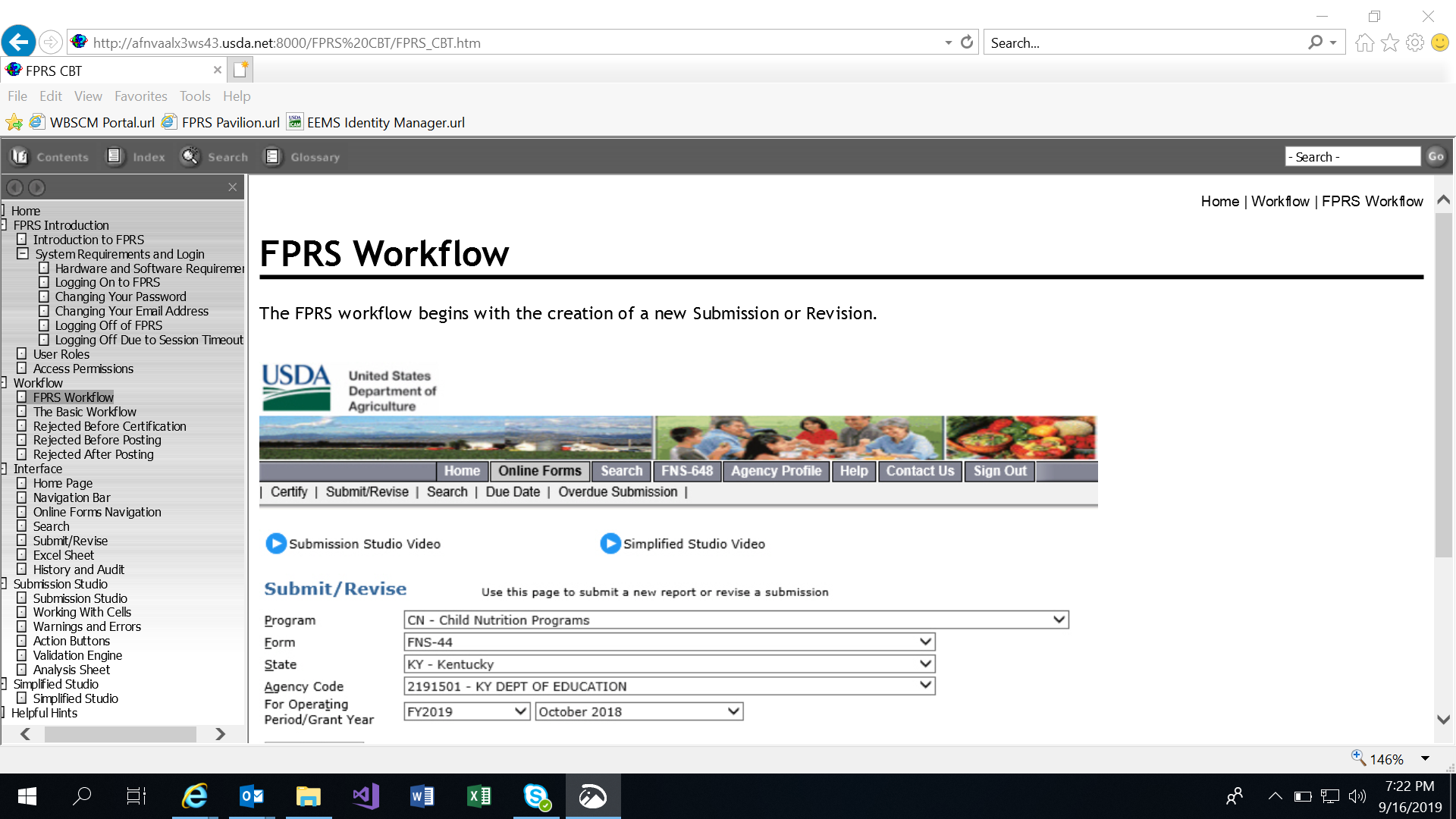Expand the FY2019 year dropdown
The image size is (1456, 819).
pos(520,711)
